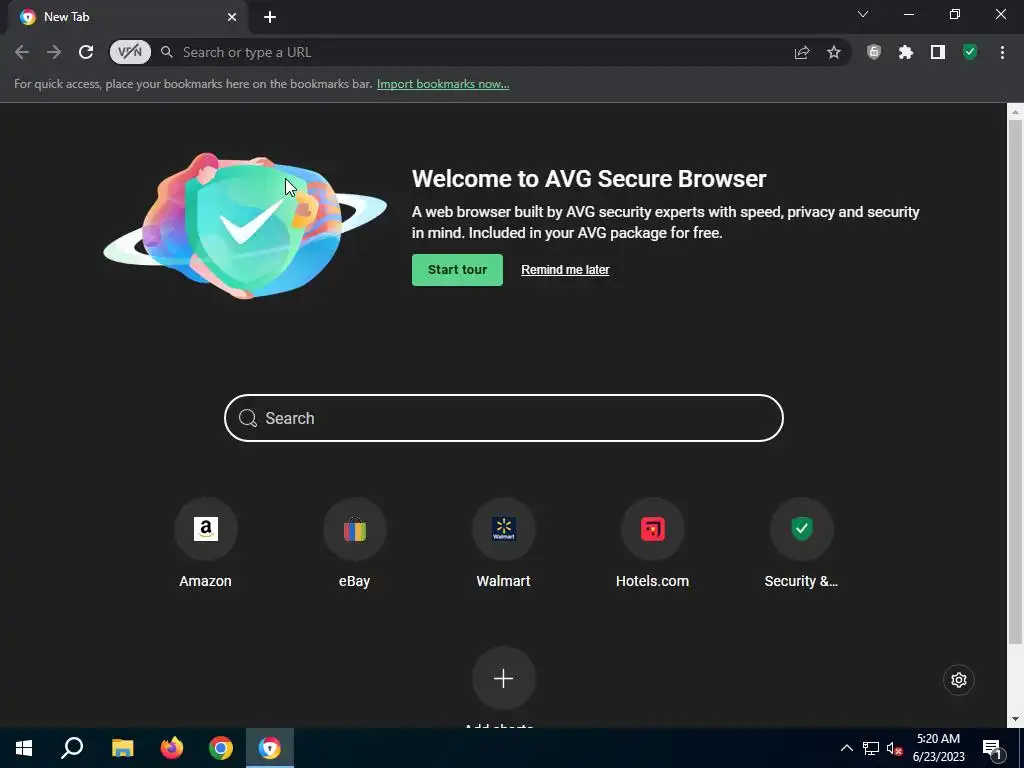Click Remind me later link
The image size is (1024, 768).
[565, 270]
